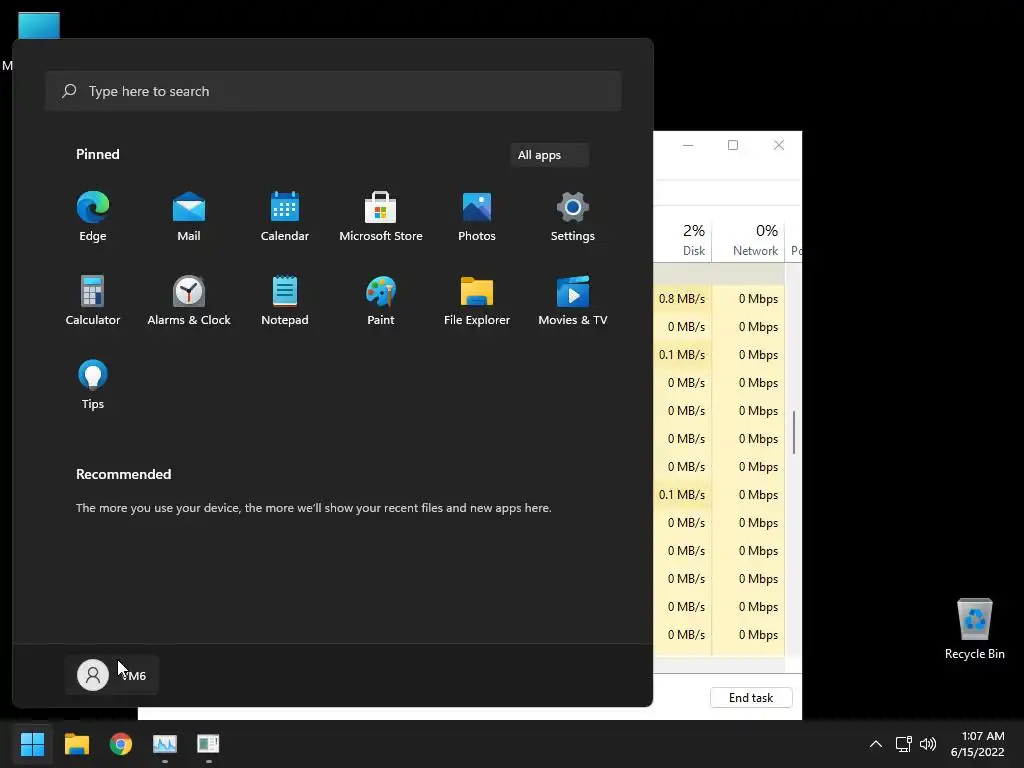Image resolution: width=1024 pixels, height=768 pixels.
Task: Click the search magnifier icon
Action: 69,91
